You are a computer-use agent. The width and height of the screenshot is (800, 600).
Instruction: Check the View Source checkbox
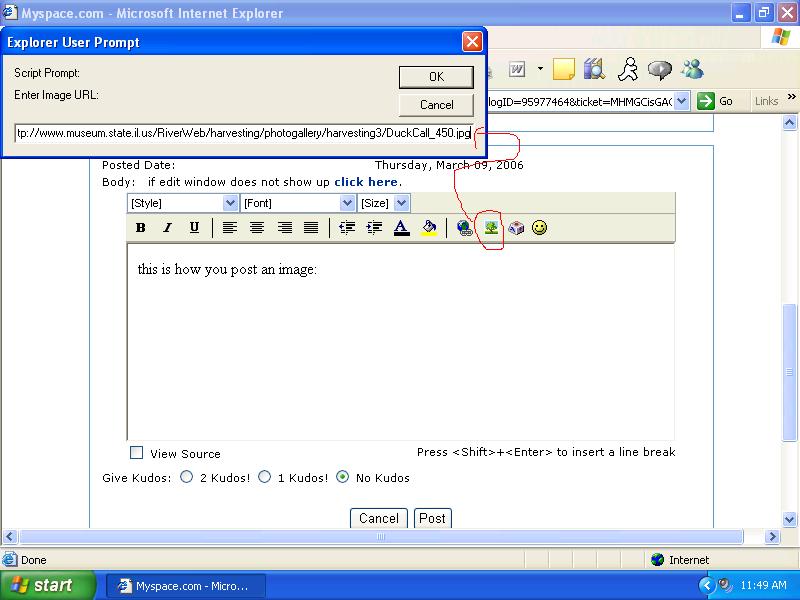pyautogui.click(x=137, y=453)
